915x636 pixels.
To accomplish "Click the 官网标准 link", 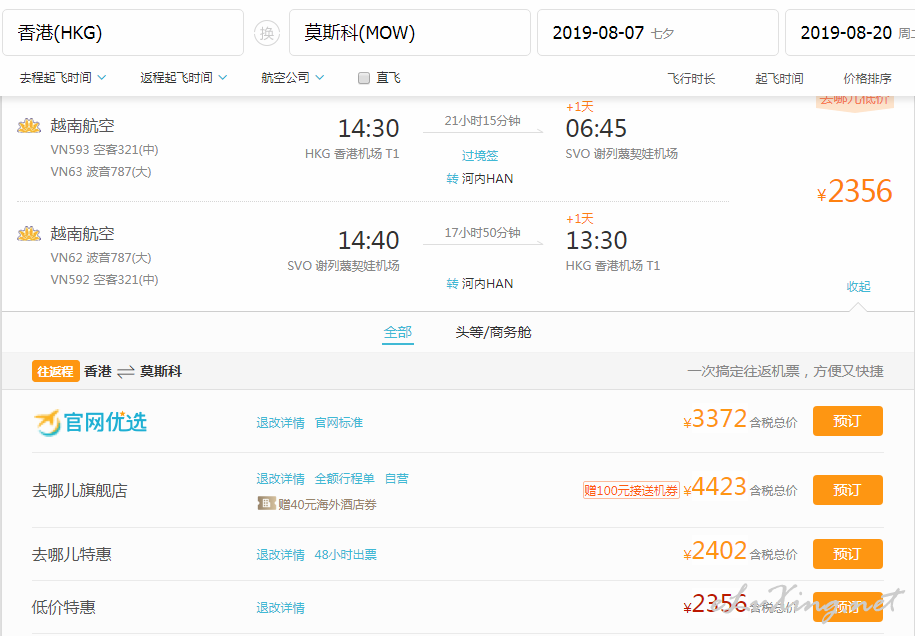I will pyautogui.click(x=338, y=422).
